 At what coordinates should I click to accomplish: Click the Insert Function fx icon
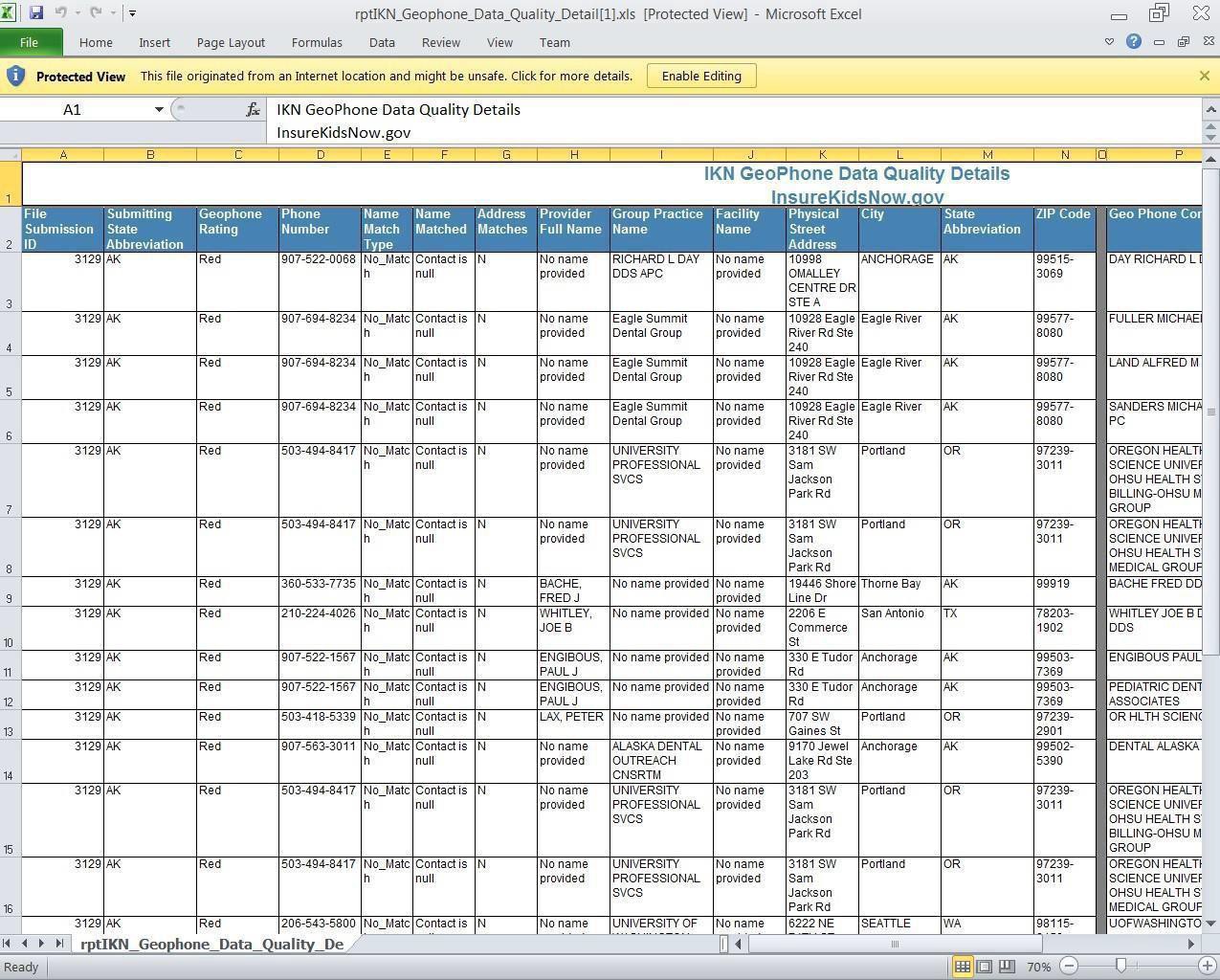[x=253, y=110]
